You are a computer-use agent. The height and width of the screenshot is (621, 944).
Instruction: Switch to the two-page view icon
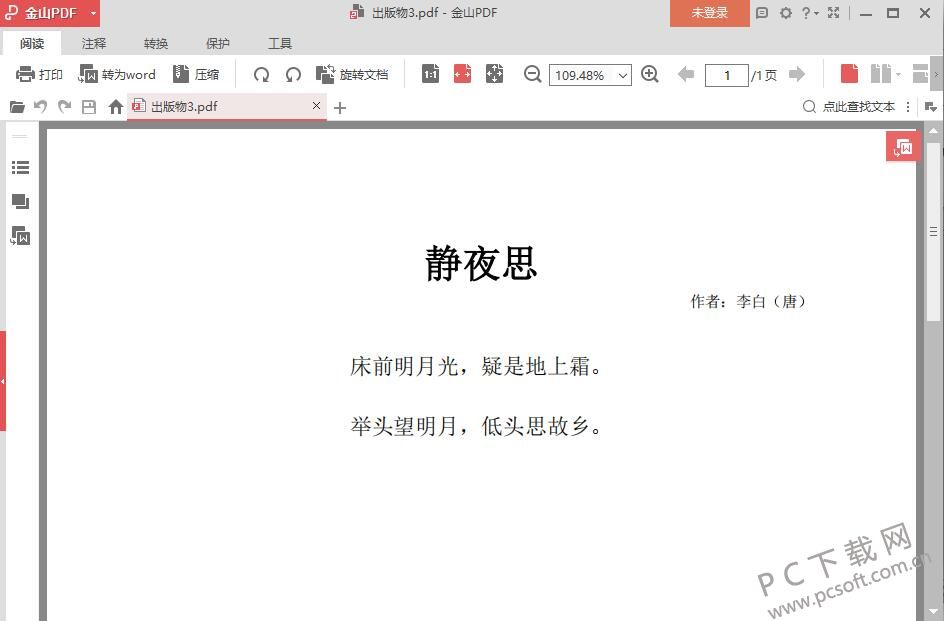coord(880,73)
